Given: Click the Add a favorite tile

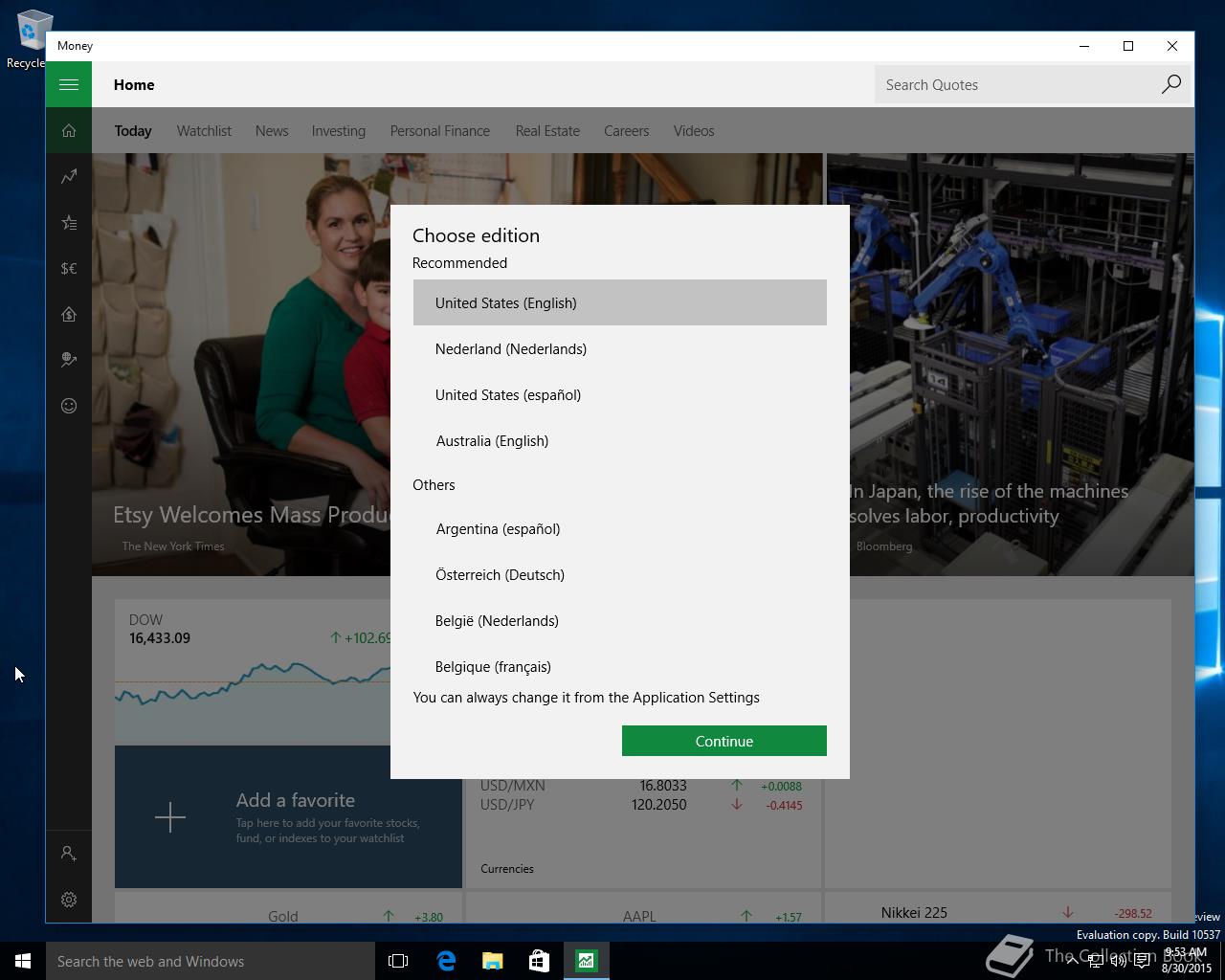Looking at the screenshot, I should pos(288,817).
